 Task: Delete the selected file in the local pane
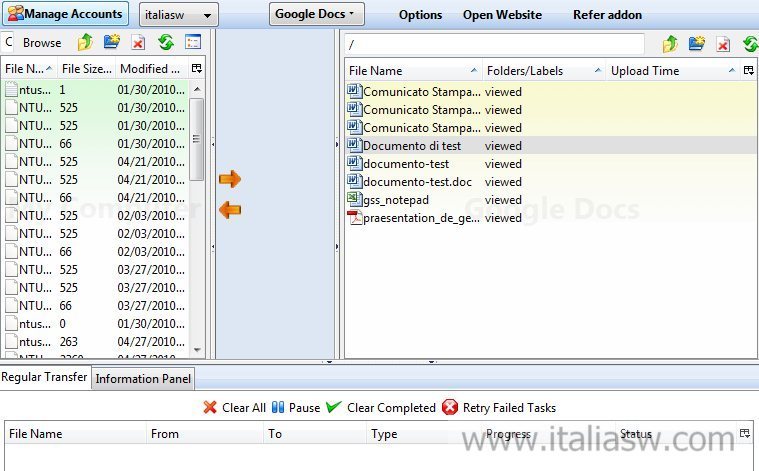point(138,43)
